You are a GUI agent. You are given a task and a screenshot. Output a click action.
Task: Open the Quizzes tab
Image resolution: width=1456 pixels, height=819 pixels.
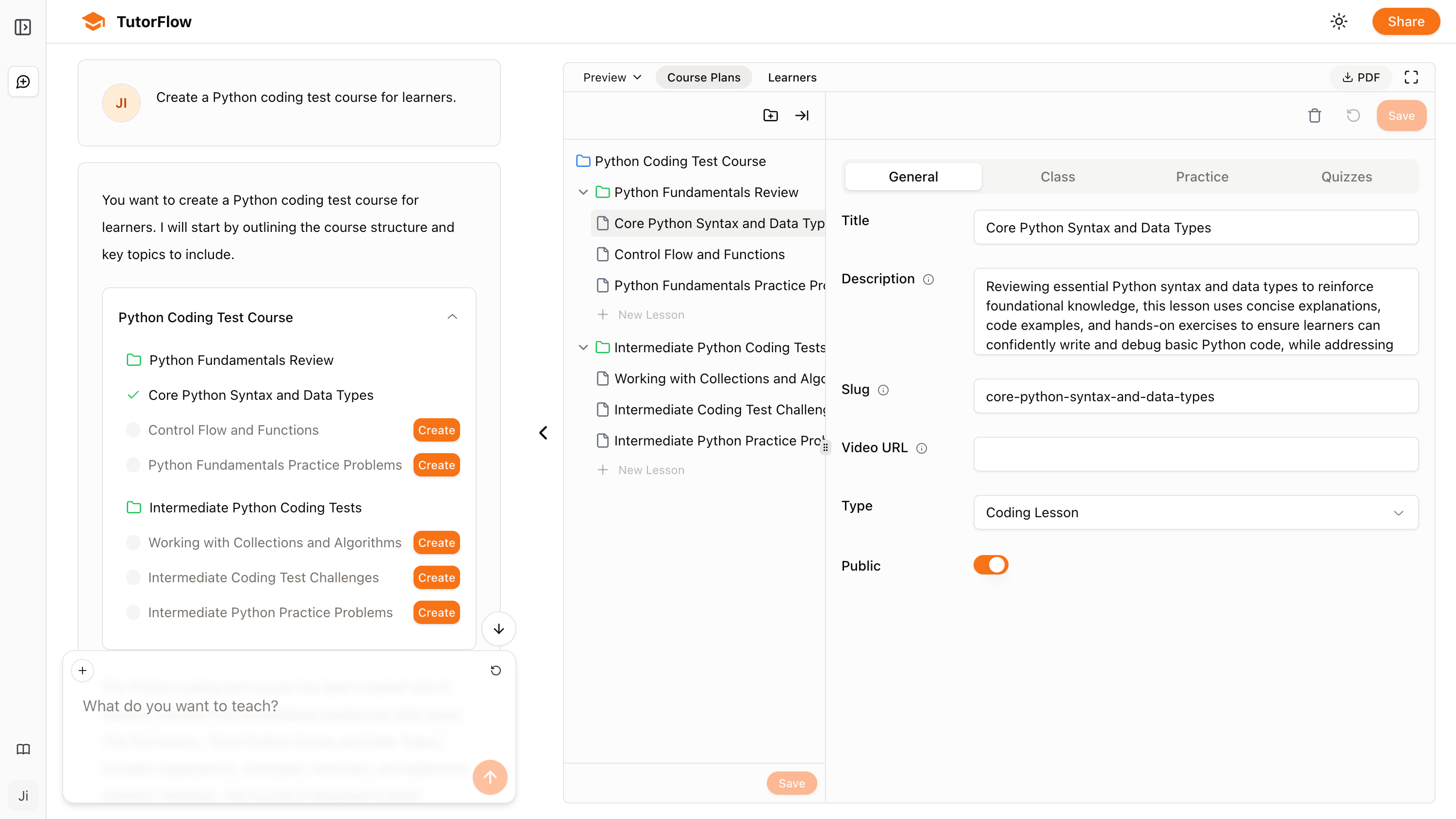(1346, 177)
